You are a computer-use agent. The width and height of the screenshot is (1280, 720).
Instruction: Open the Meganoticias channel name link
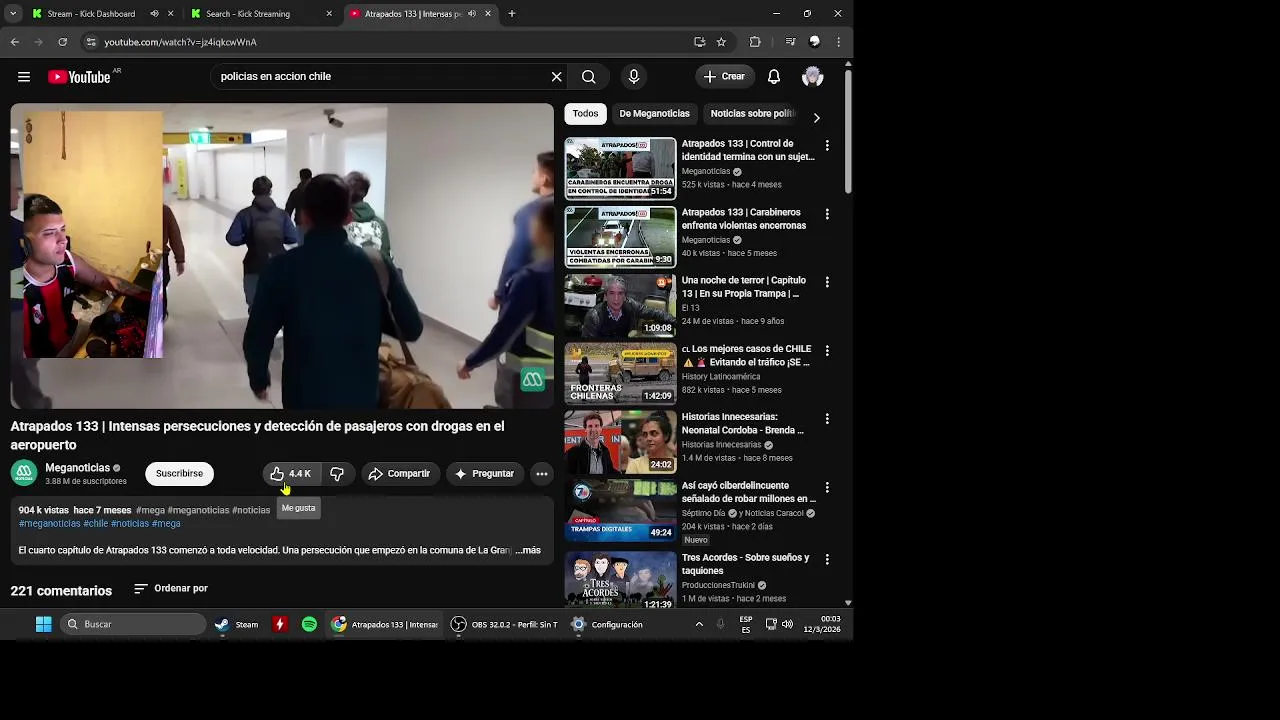click(x=78, y=468)
